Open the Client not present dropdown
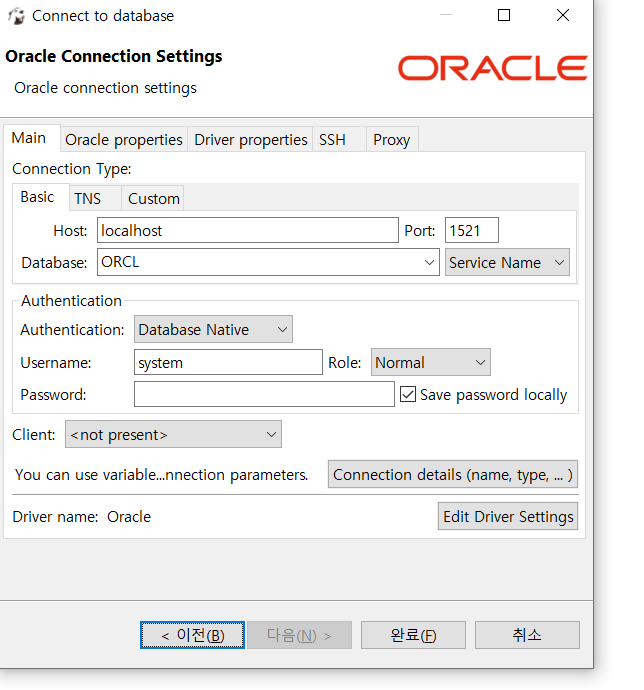Viewport: 644px width, 690px height. coord(173,434)
